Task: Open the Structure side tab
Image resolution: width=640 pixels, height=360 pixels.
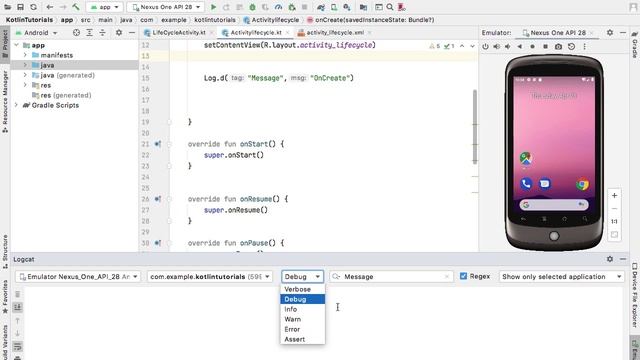Action: tap(5, 251)
